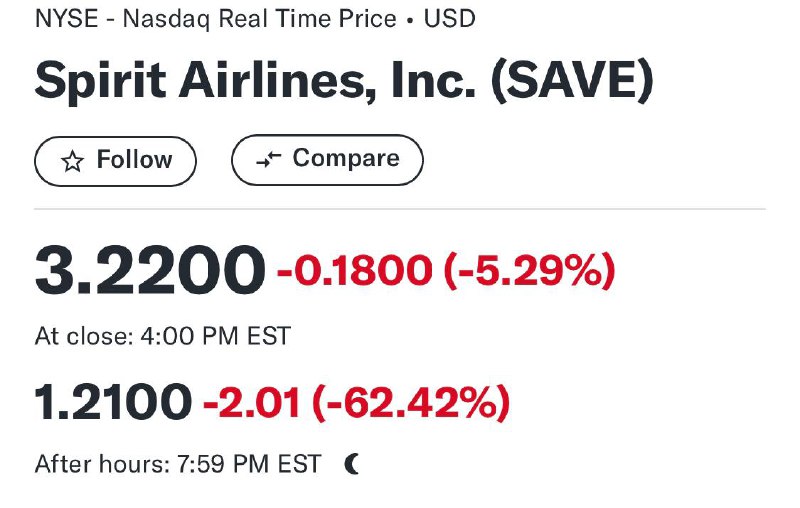Click the USD currency label
This screenshot has height=508, width=800.
[x=449, y=19]
